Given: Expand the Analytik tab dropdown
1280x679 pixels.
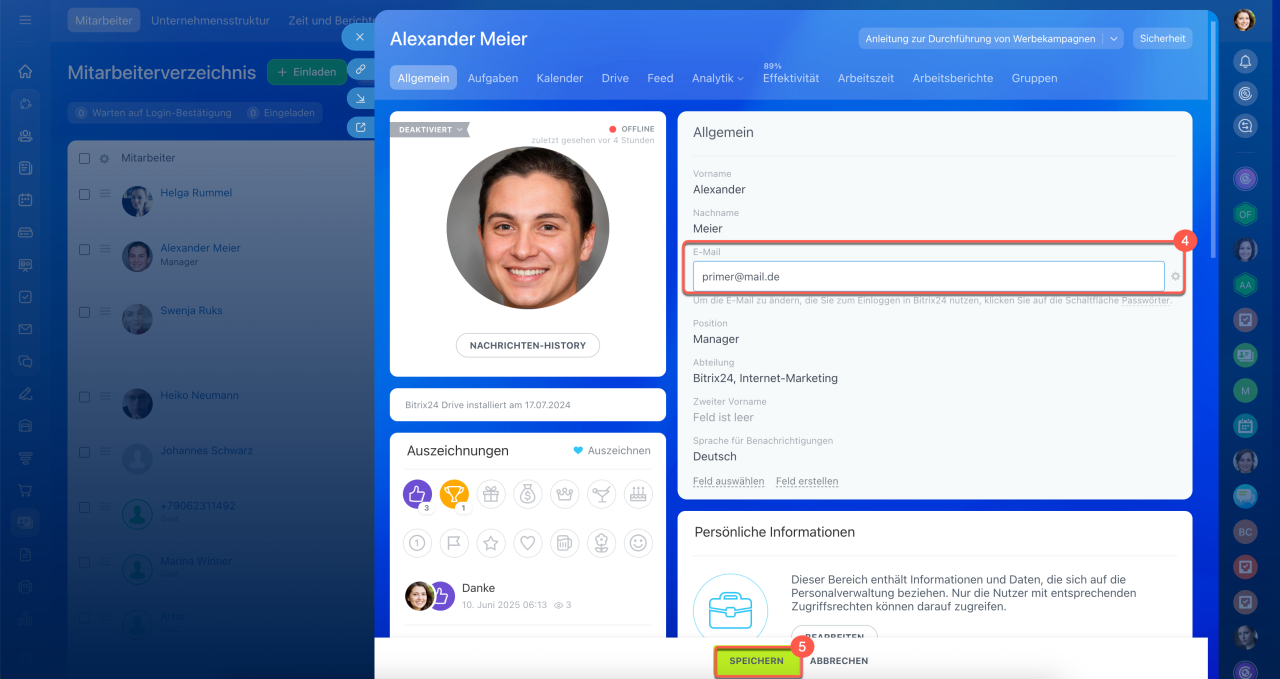Looking at the screenshot, I should coord(717,78).
